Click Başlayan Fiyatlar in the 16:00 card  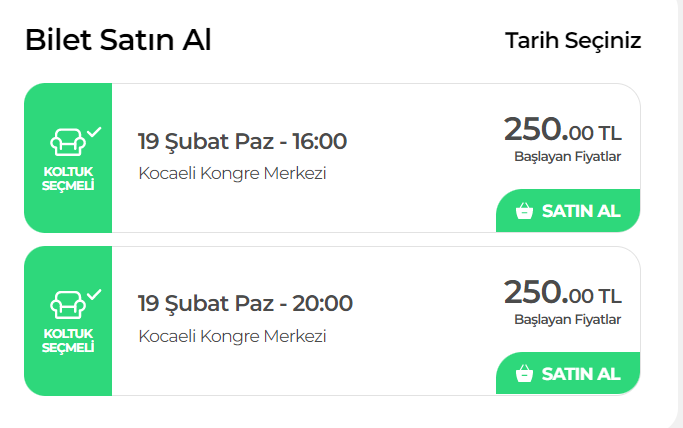(x=567, y=156)
